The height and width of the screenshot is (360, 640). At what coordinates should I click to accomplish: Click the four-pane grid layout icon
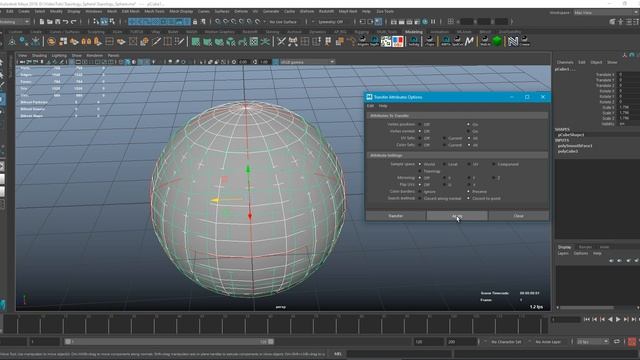point(451,22)
